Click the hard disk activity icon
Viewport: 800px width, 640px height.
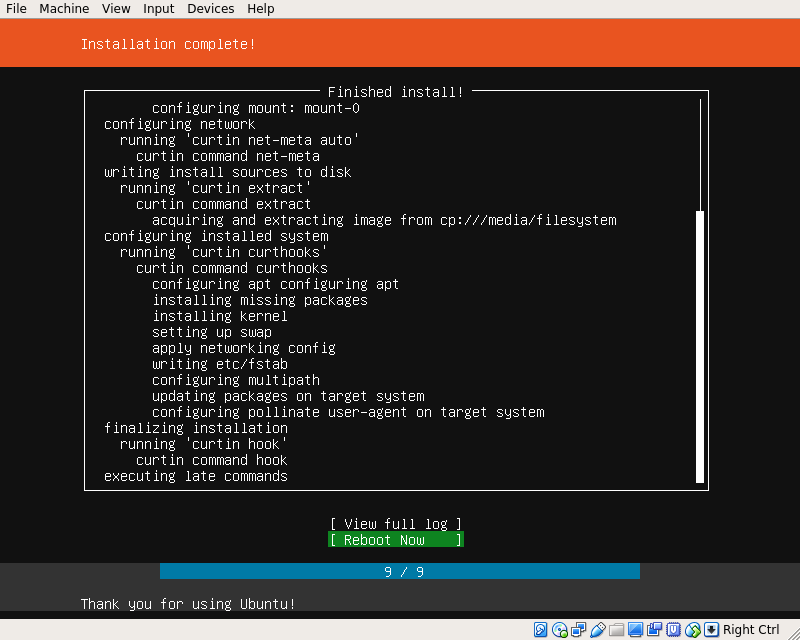point(541,629)
